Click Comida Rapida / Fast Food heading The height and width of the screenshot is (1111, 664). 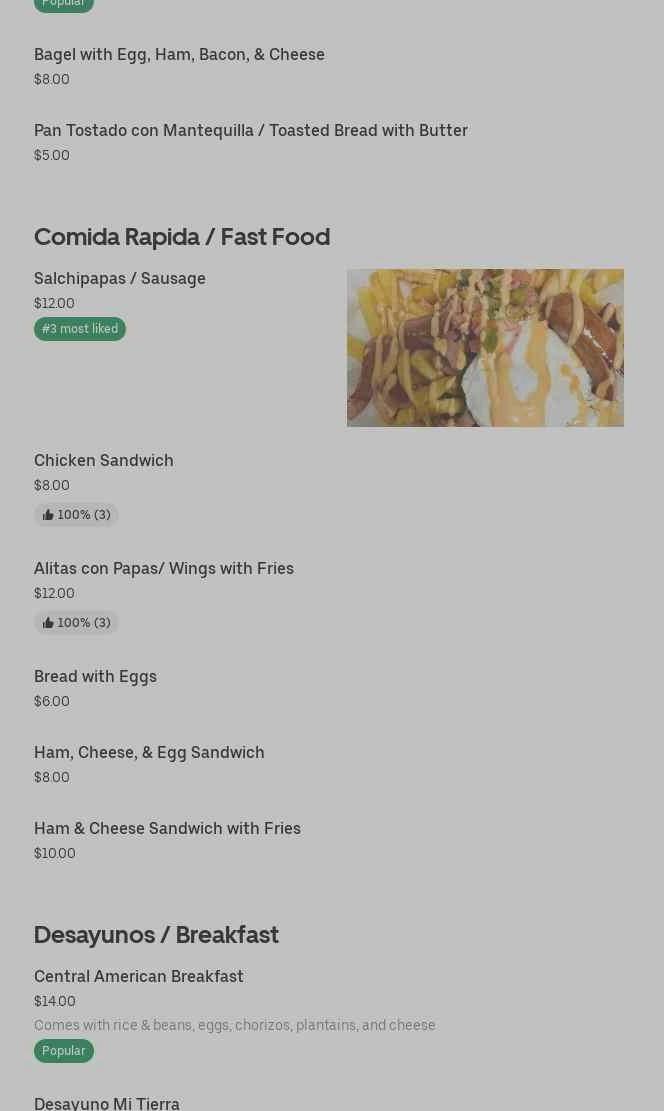pyautogui.click(x=182, y=236)
